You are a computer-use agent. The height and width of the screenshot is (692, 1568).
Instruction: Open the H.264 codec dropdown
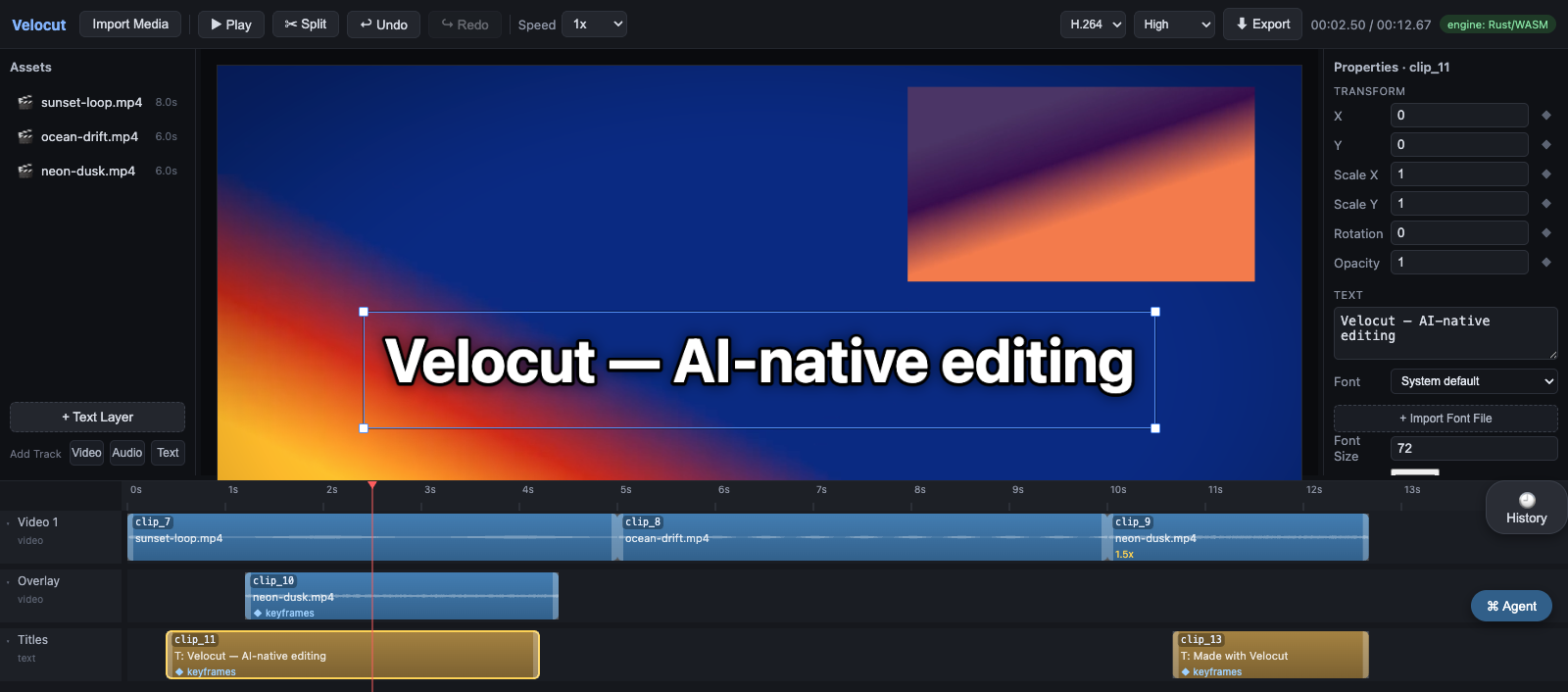[x=1093, y=25]
